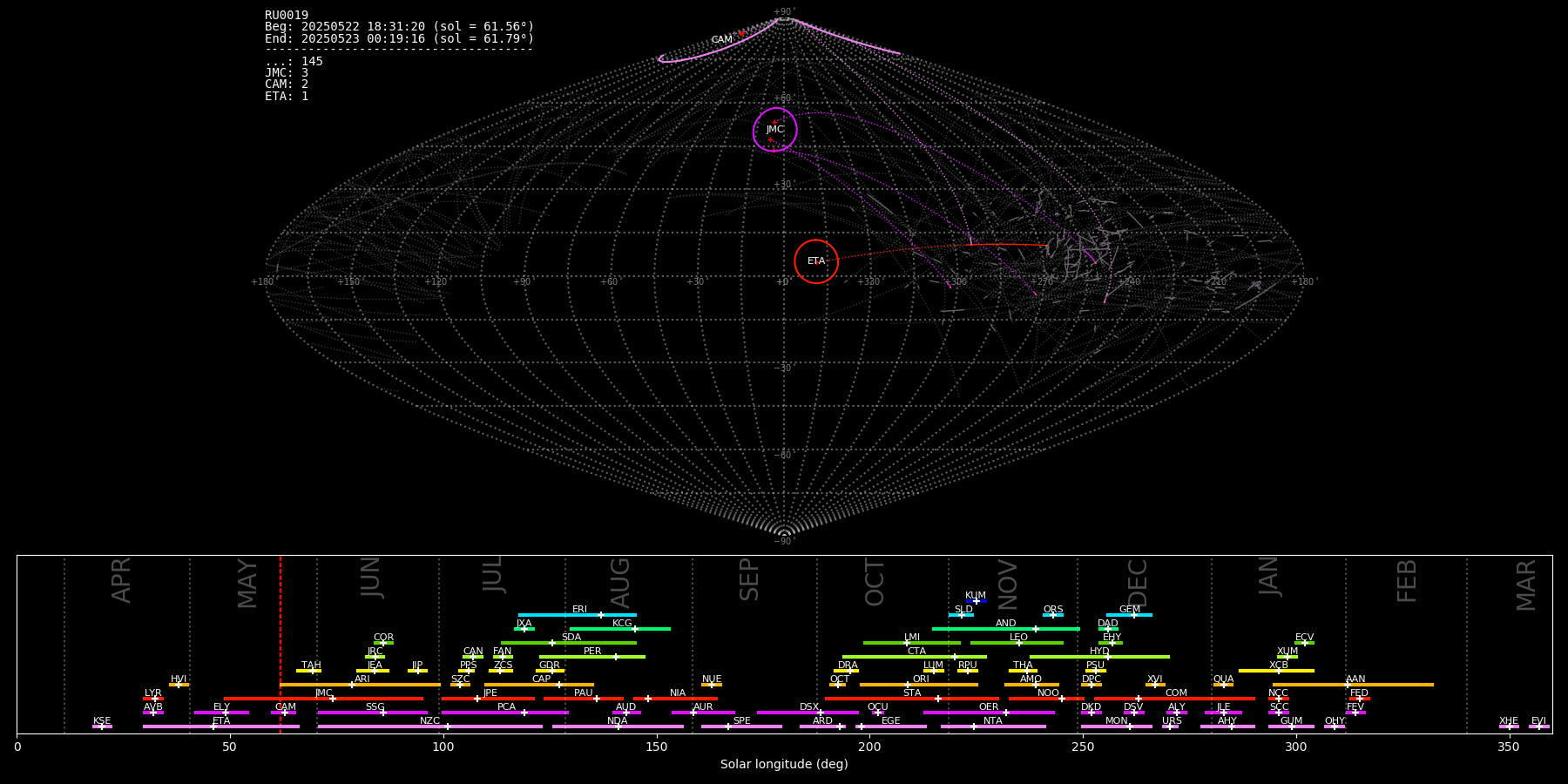Click the PER shower label in the timeline
Viewport: 1568px width, 784px height.
click(592, 652)
